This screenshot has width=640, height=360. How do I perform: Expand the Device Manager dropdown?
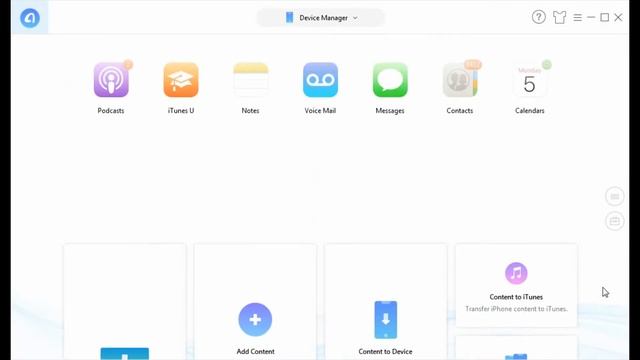point(321,18)
